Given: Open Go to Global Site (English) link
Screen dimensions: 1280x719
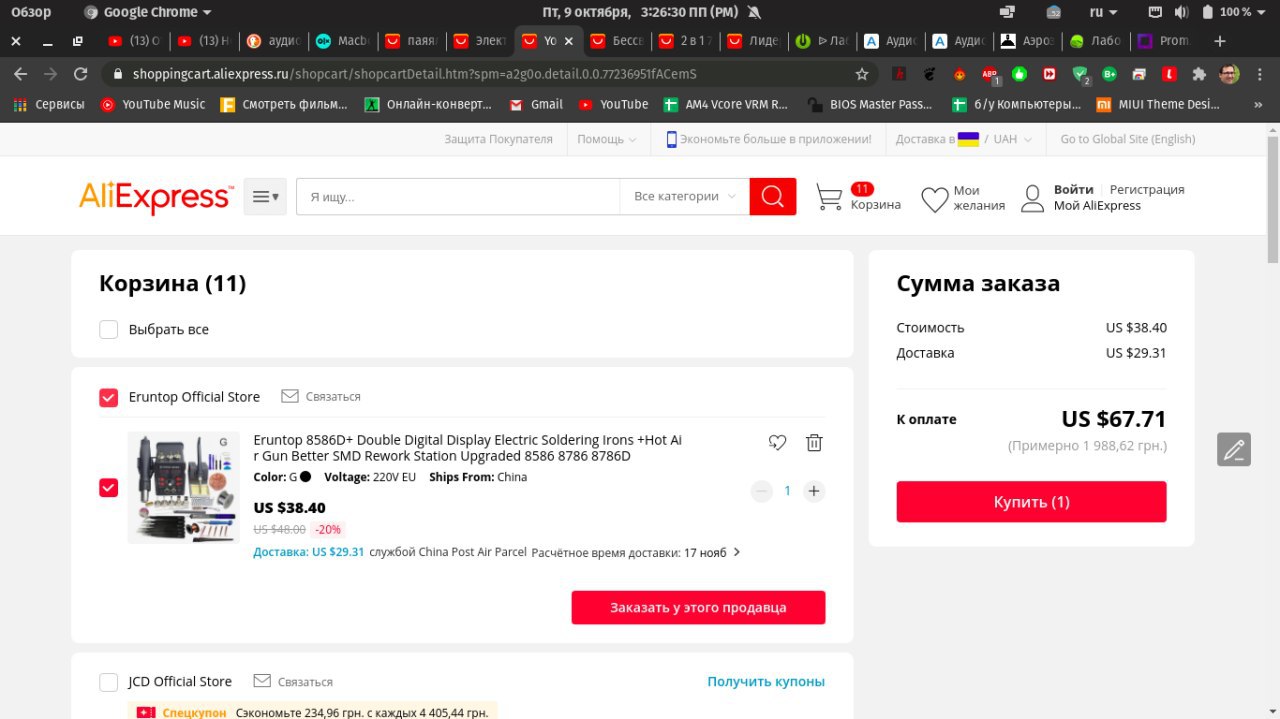Looking at the screenshot, I should (1128, 139).
